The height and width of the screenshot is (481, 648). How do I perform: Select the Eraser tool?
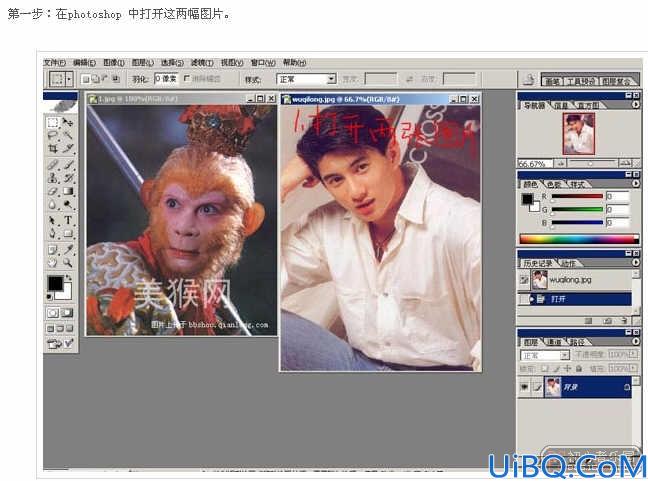point(53,191)
